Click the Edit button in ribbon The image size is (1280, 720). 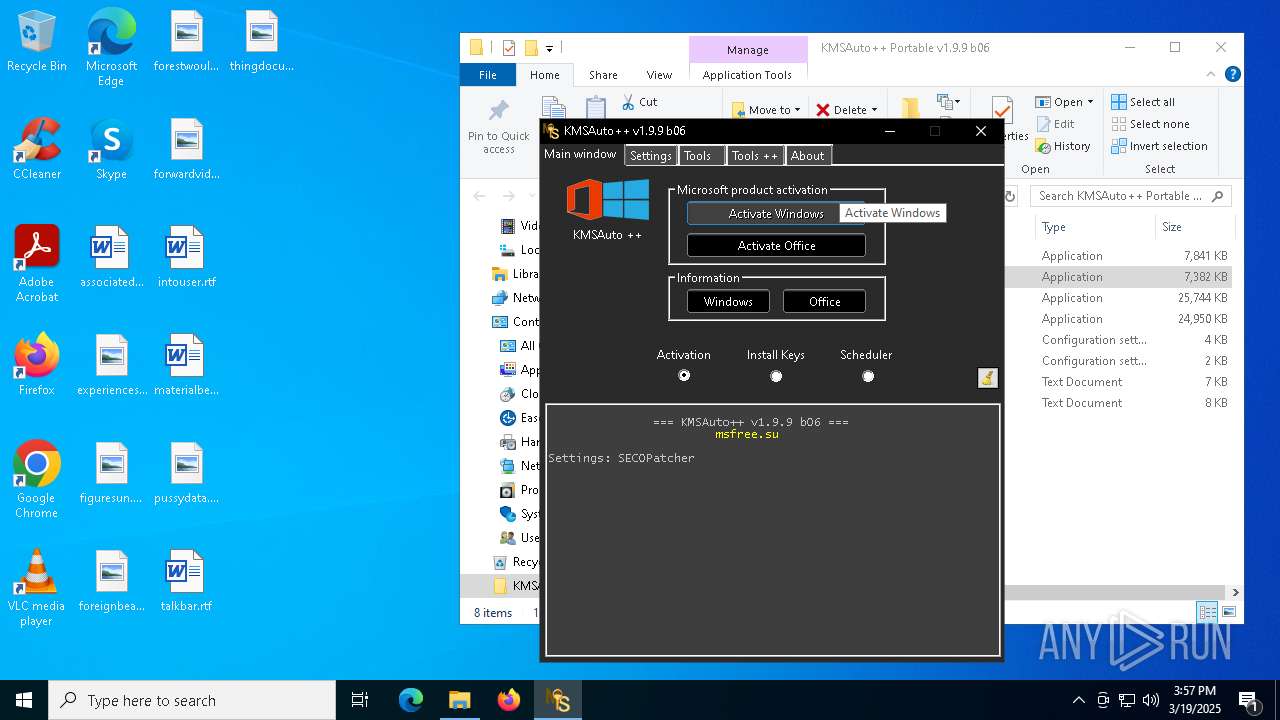[1055, 124]
